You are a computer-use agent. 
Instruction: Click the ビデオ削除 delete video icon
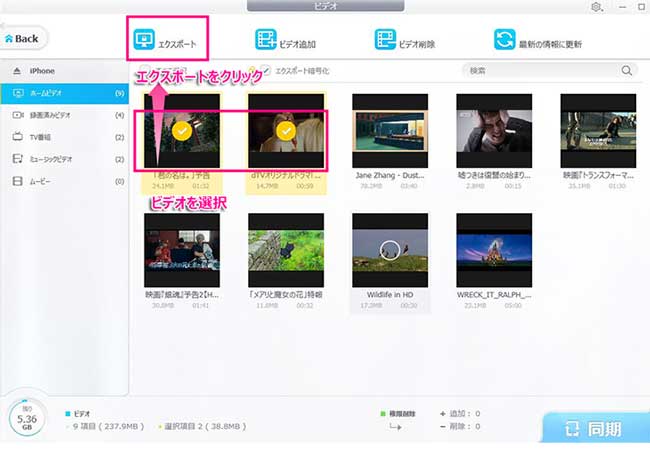click(x=385, y=39)
